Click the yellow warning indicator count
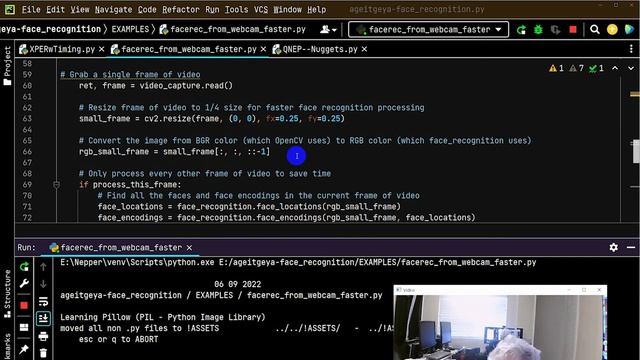The height and width of the screenshot is (360, 640). pyautogui.click(x=556, y=68)
